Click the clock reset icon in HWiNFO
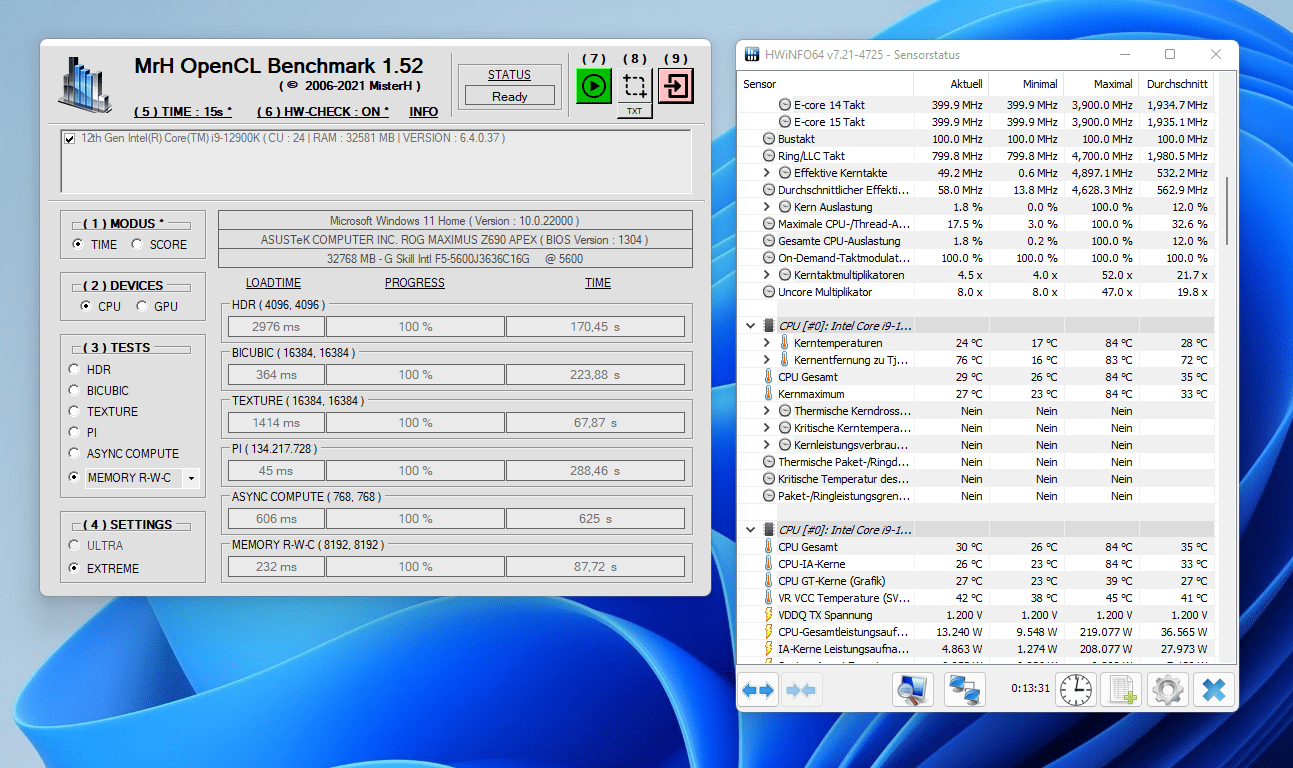 pyautogui.click(x=1077, y=690)
